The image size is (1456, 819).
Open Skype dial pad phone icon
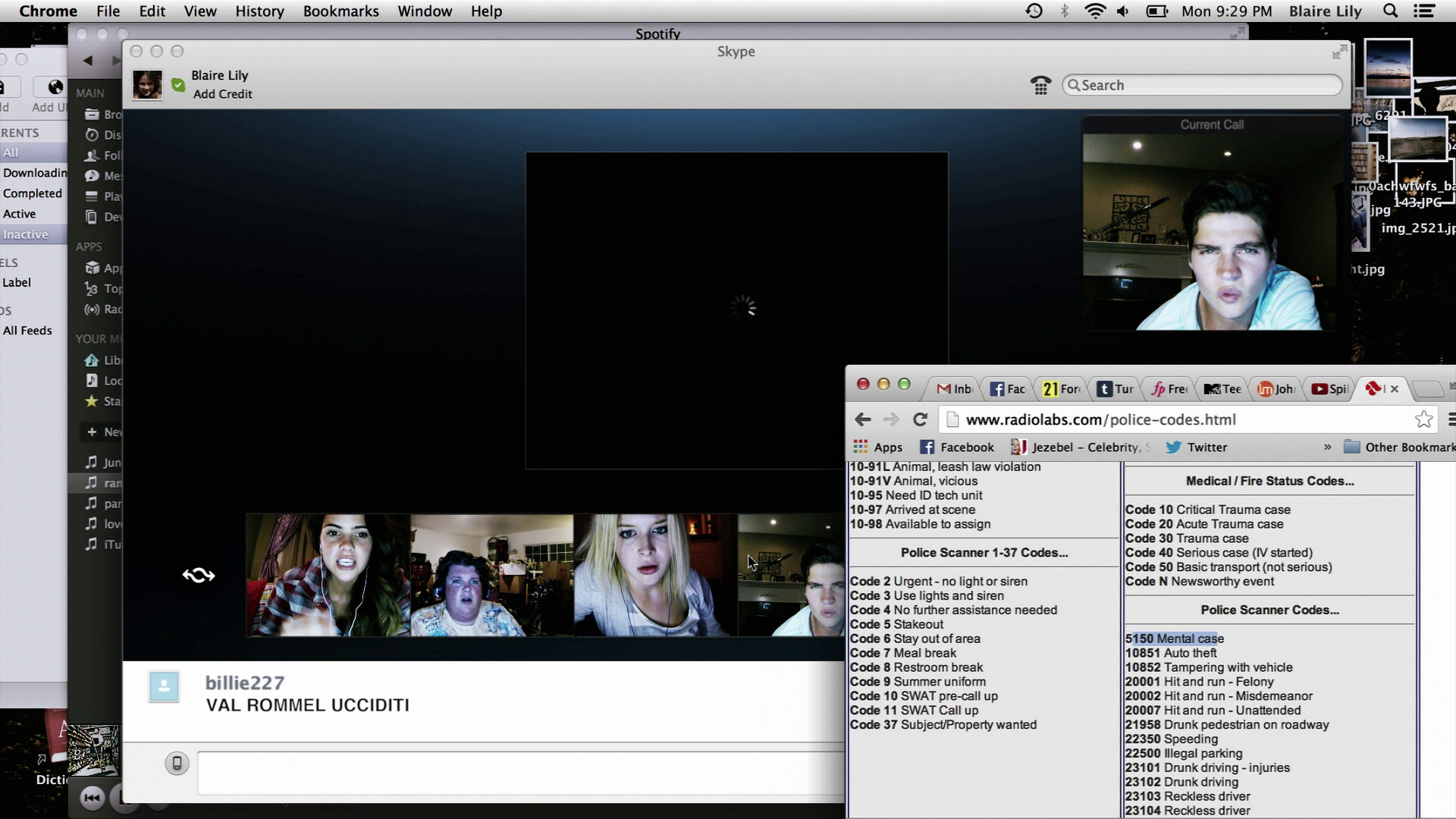point(1040,86)
